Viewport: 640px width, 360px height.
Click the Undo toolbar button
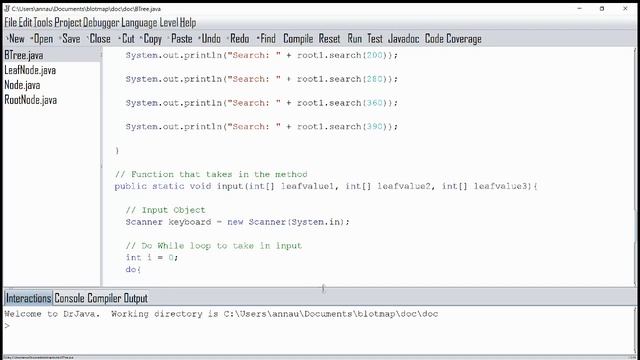pyautogui.click(x=210, y=39)
